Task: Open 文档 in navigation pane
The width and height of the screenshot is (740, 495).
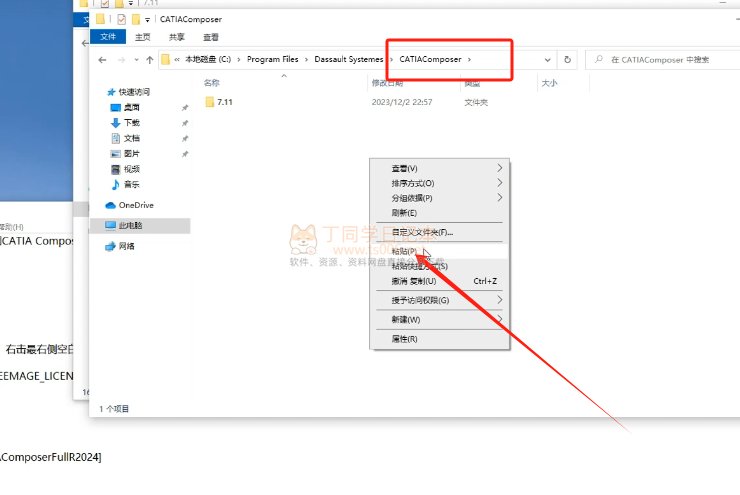Action: click(x=126, y=138)
